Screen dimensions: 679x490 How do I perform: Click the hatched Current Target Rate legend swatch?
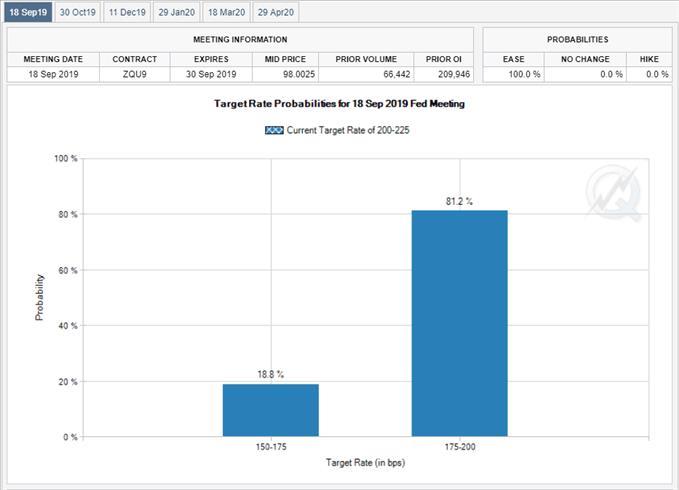[x=274, y=130]
